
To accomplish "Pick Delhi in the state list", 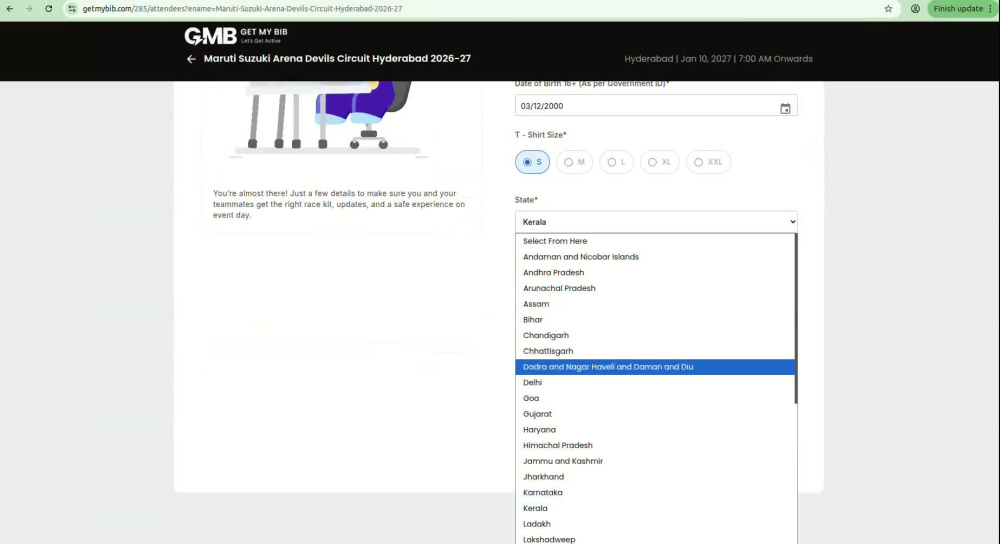I will click(655, 383).
